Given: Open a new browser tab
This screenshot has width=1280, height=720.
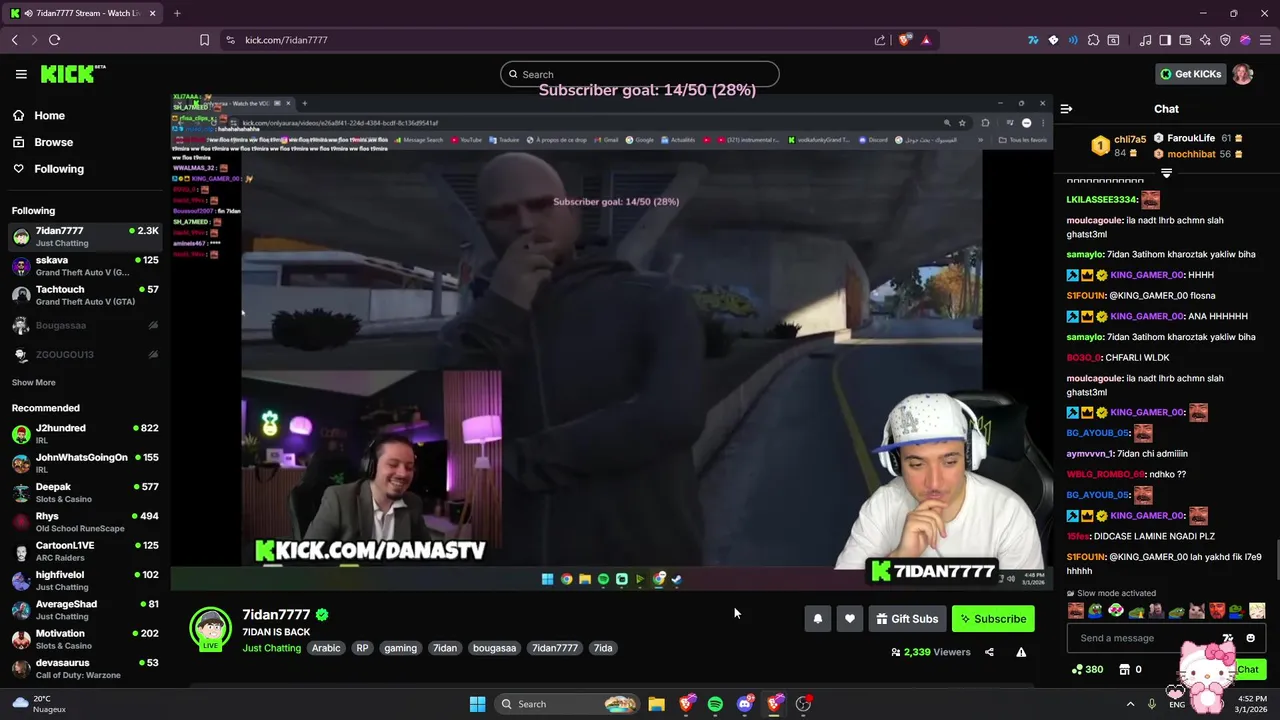Looking at the screenshot, I should [x=177, y=13].
